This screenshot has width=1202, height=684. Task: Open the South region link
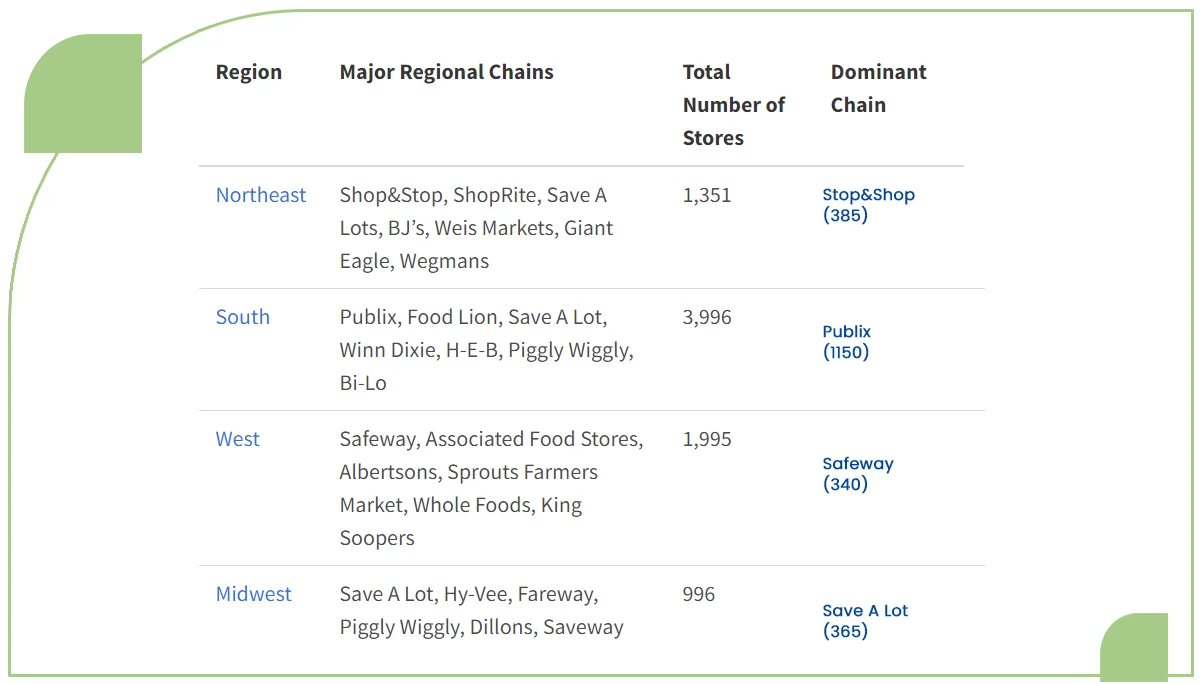tap(243, 317)
